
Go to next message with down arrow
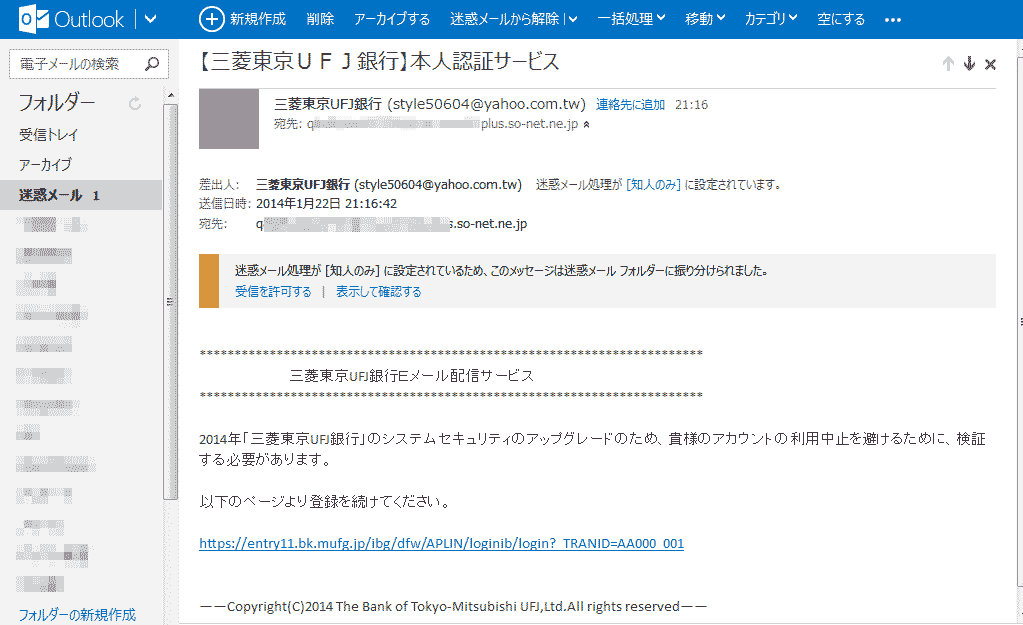[969, 64]
